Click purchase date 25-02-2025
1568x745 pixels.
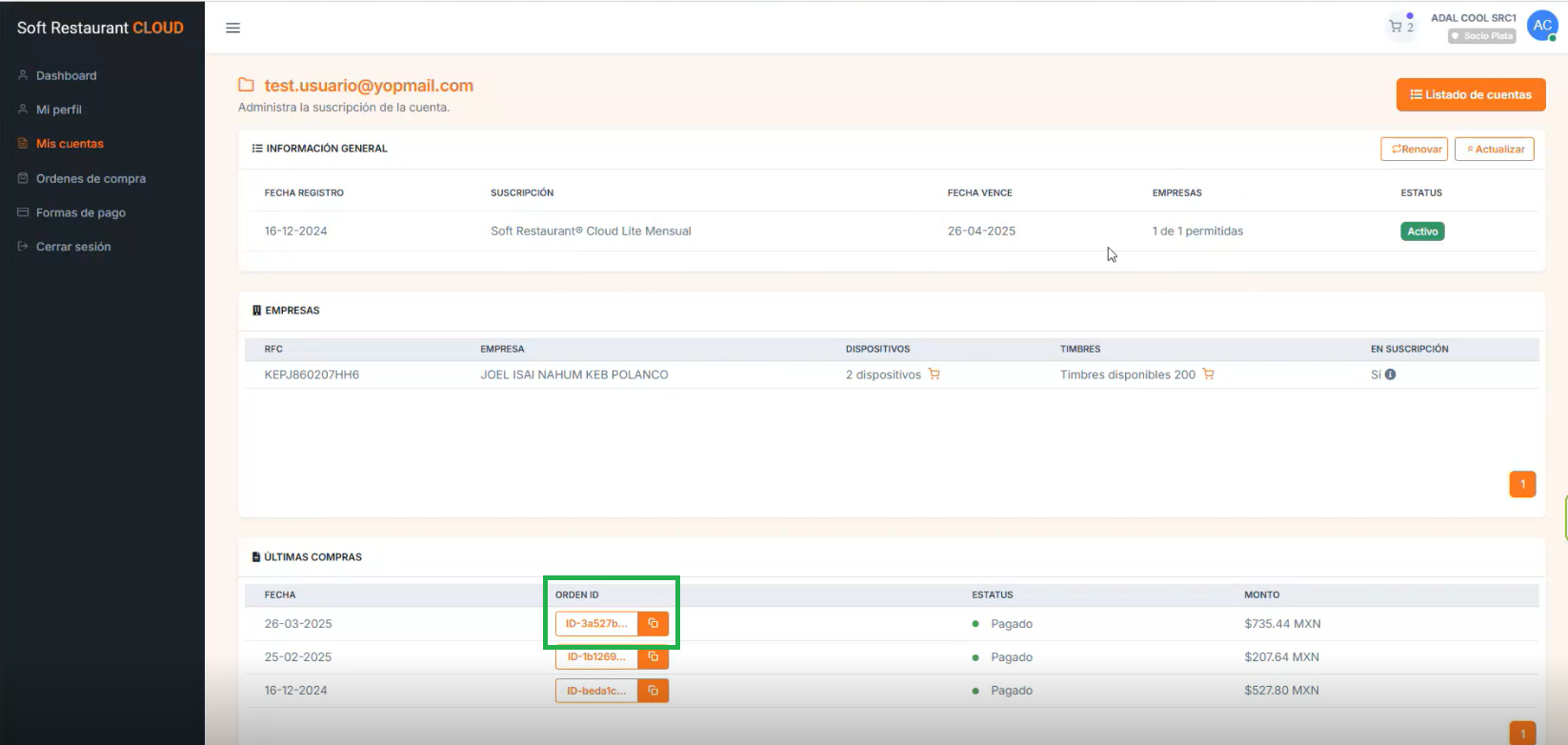click(x=298, y=657)
